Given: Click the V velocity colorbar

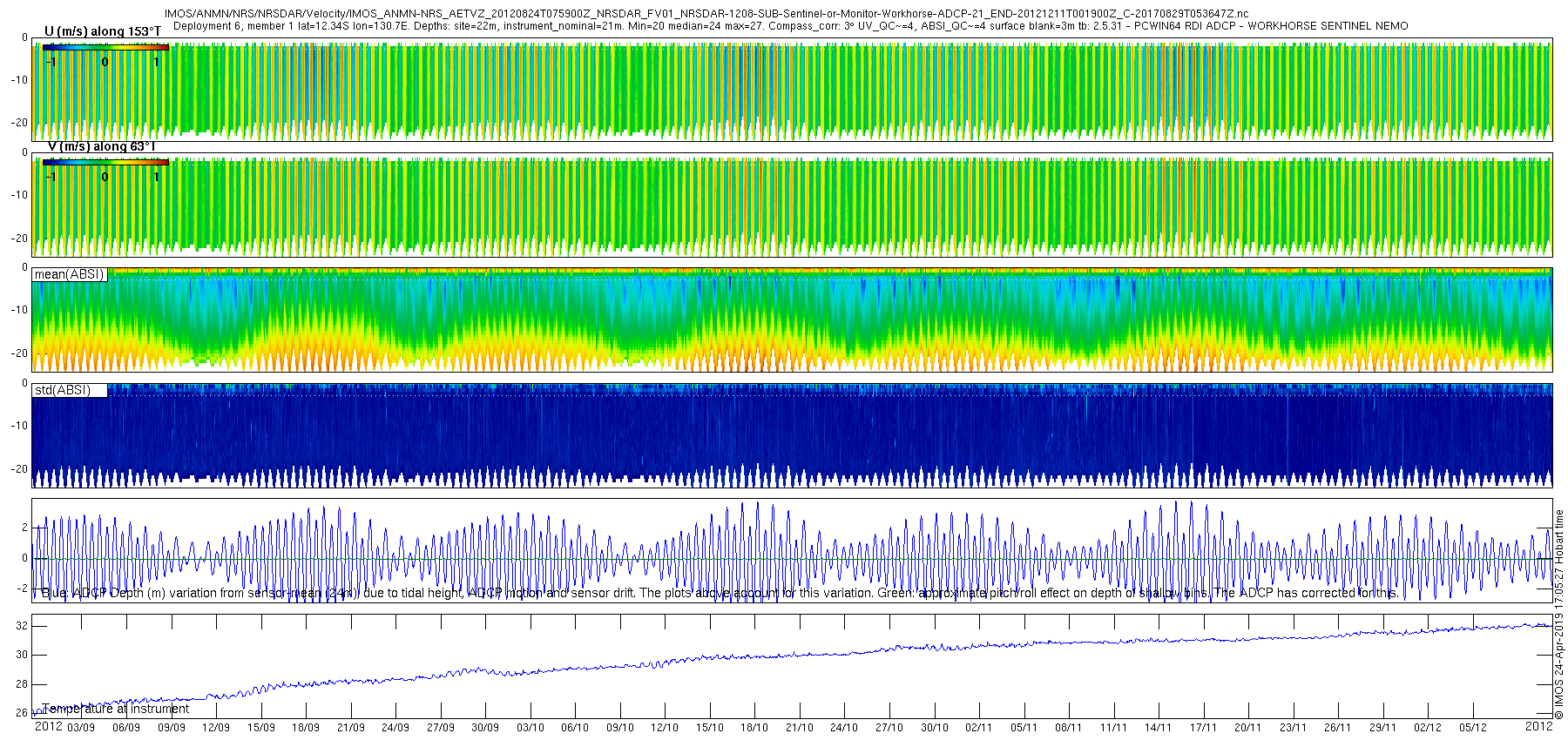Looking at the screenshot, I should [105, 162].
